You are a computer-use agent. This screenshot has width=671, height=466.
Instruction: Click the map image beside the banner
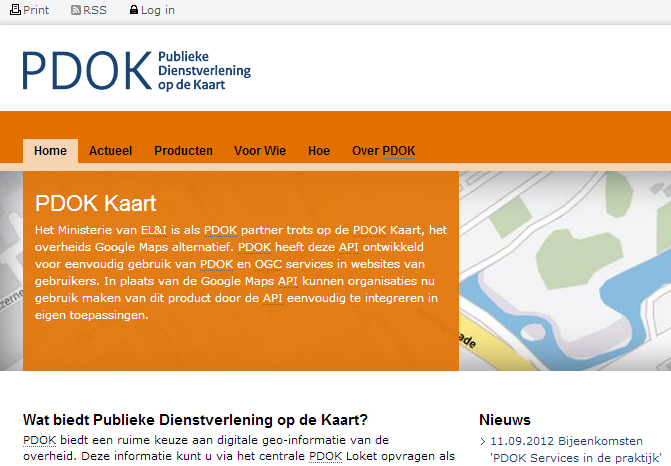[565, 271]
